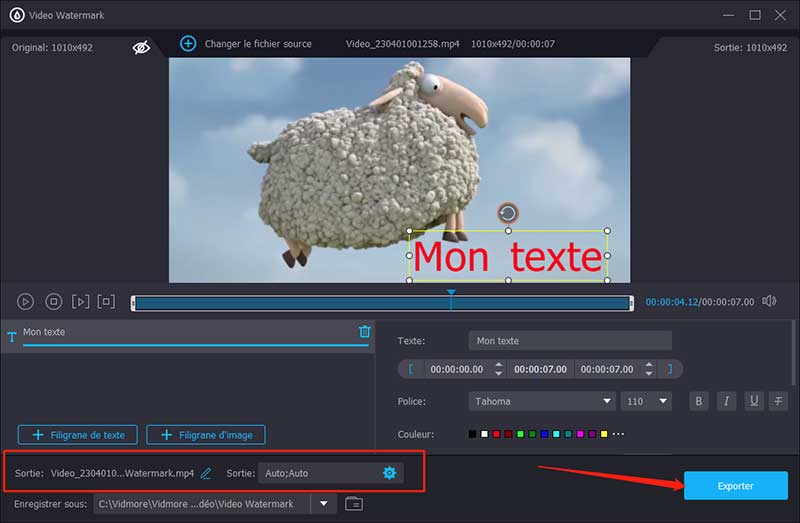Click the play-segment bracket icon
The height and width of the screenshot is (523, 800).
[80, 302]
